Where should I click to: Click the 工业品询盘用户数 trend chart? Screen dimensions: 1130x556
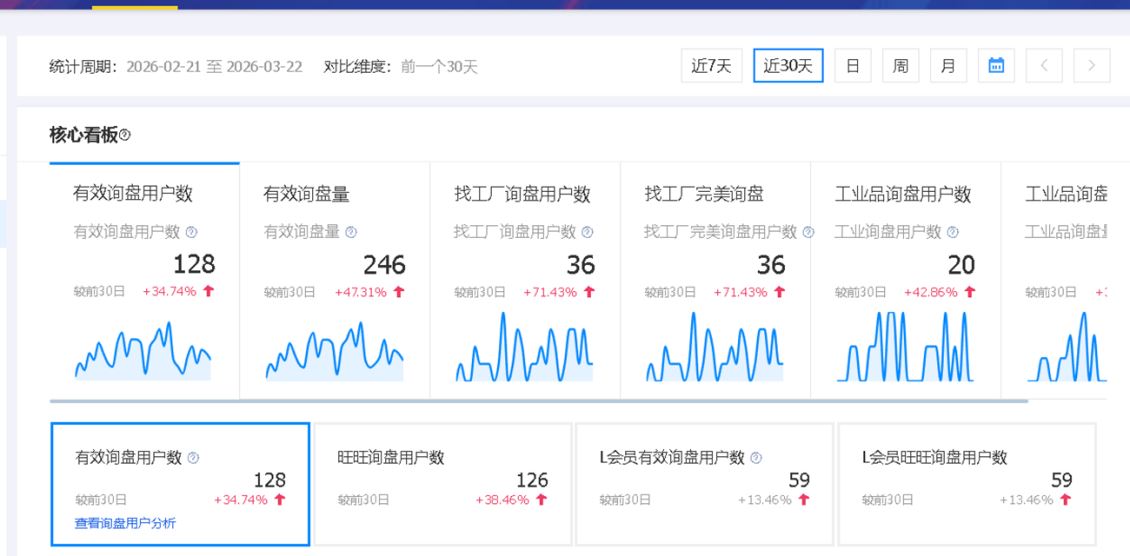pyautogui.click(x=905, y=350)
